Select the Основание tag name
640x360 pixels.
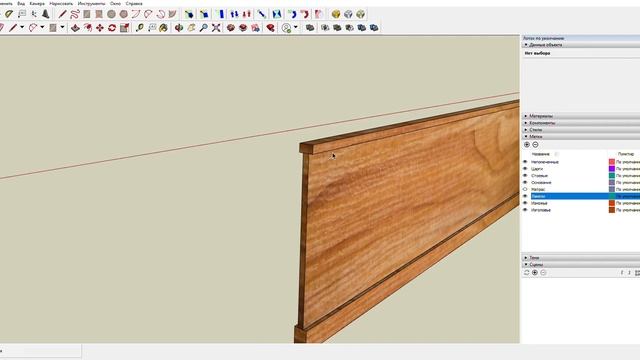[x=541, y=182]
